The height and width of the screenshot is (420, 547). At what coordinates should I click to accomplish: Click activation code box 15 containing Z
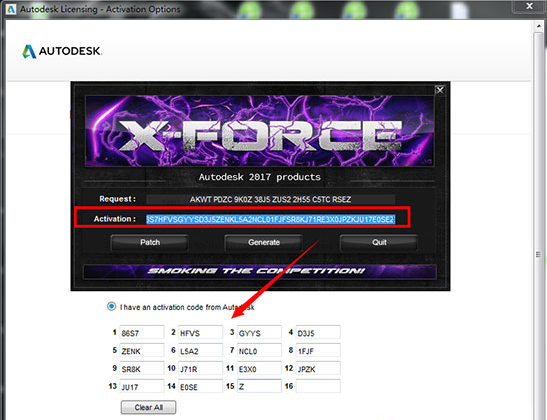(259, 387)
